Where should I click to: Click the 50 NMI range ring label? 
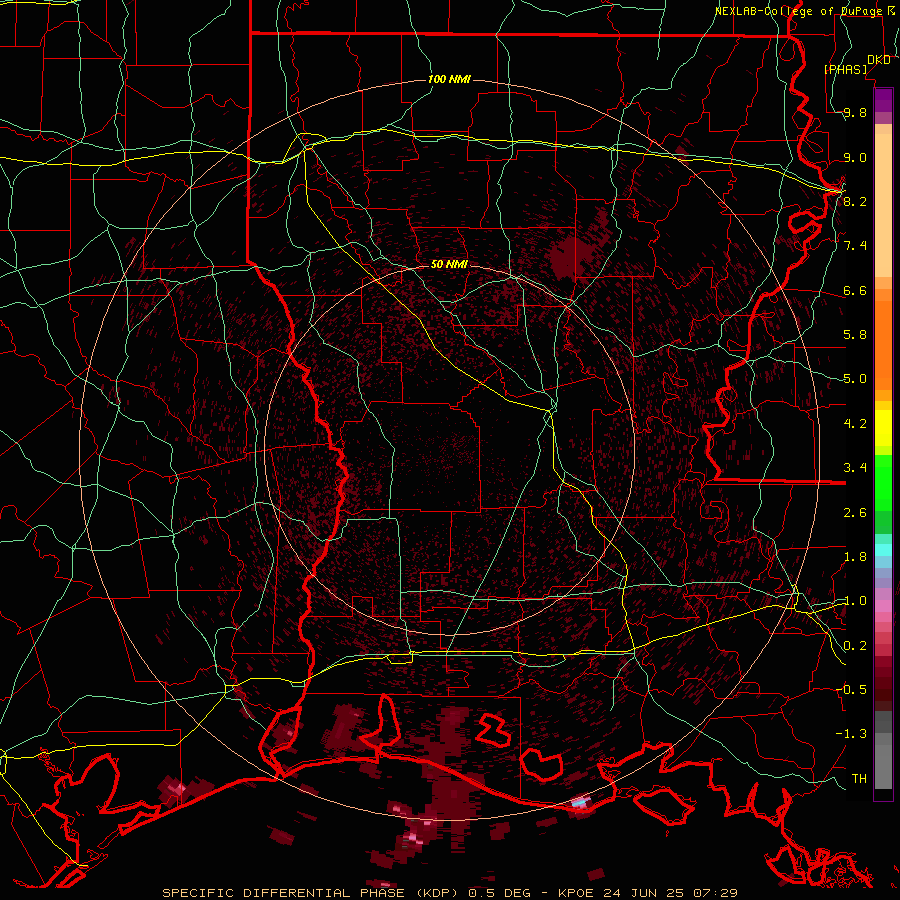point(449,264)
